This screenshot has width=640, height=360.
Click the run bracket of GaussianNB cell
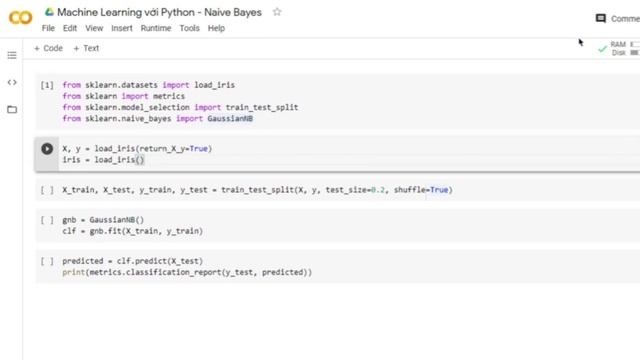tap(47, 220)
